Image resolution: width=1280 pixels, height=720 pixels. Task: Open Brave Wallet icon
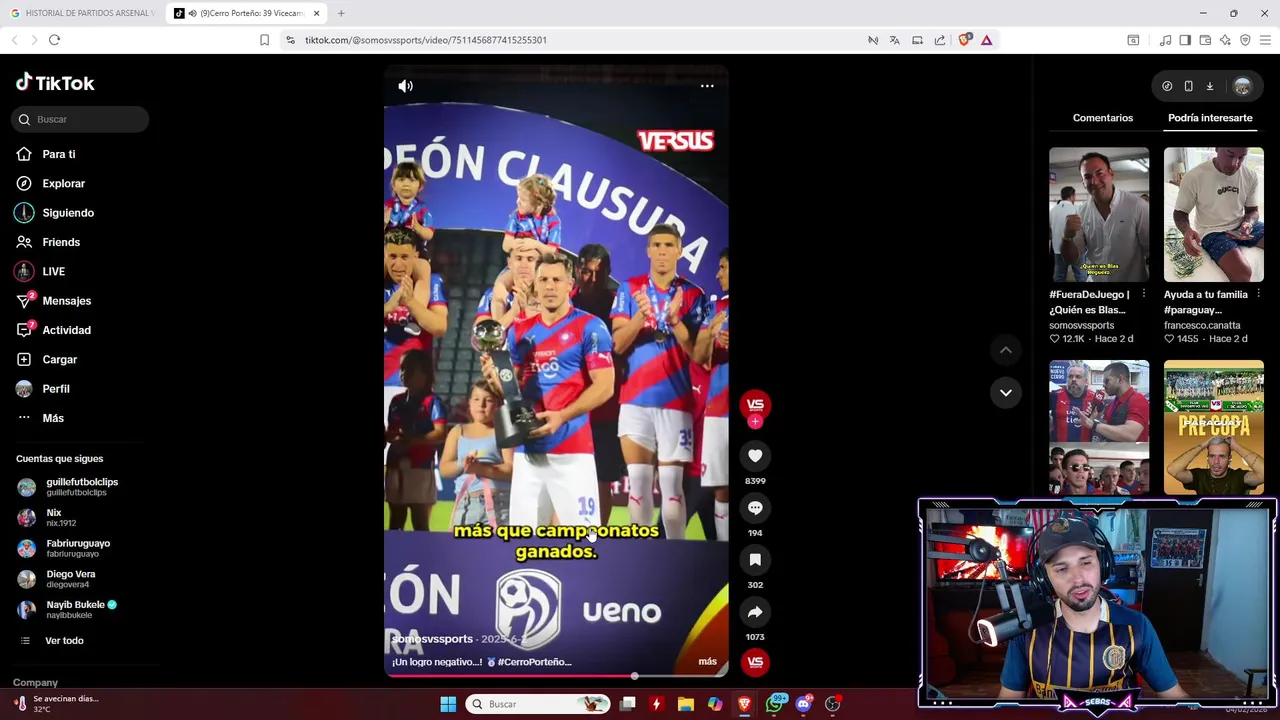coord(1205,40)
